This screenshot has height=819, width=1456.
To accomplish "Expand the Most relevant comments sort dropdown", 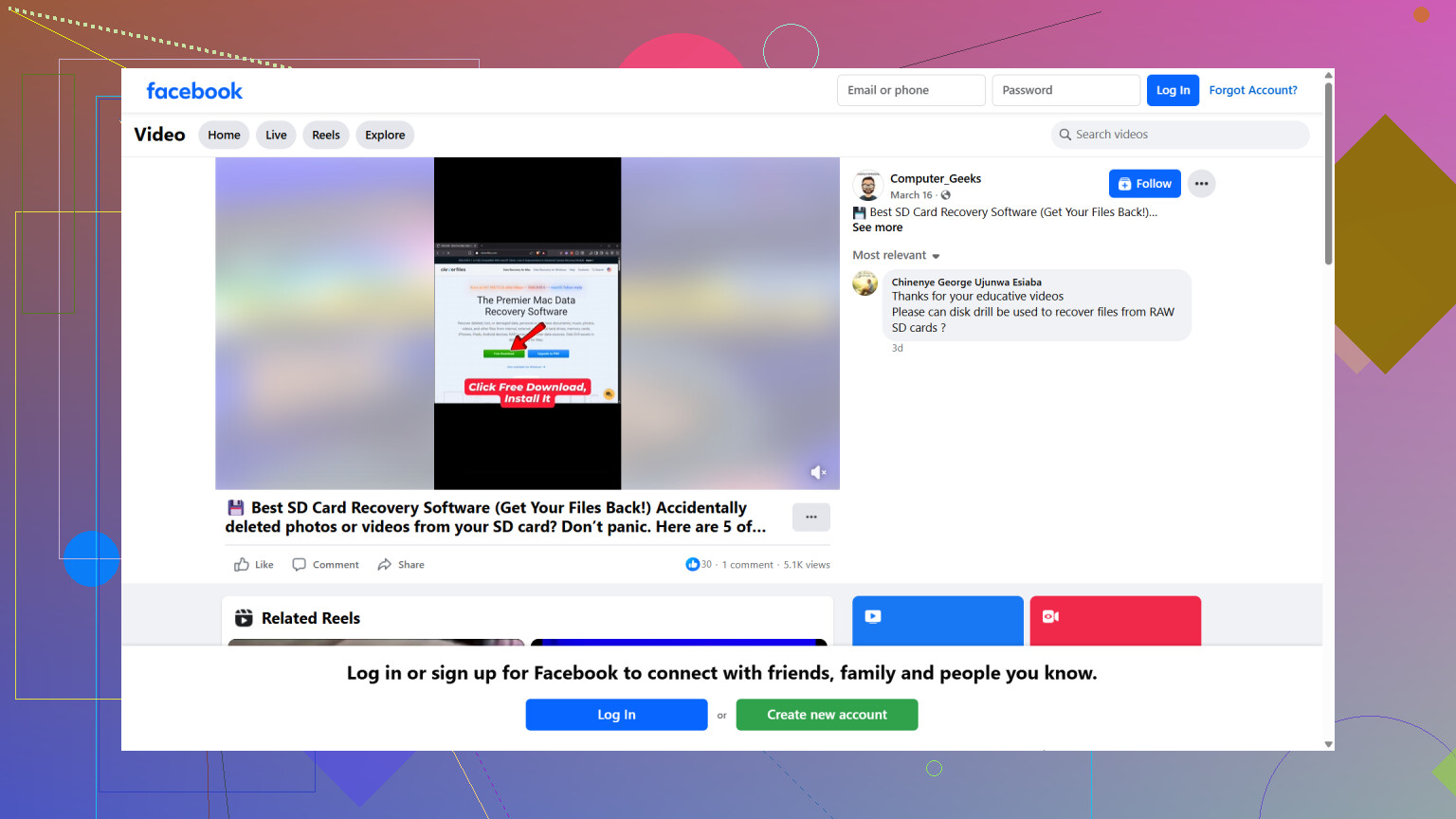I will tap(896, 256).
